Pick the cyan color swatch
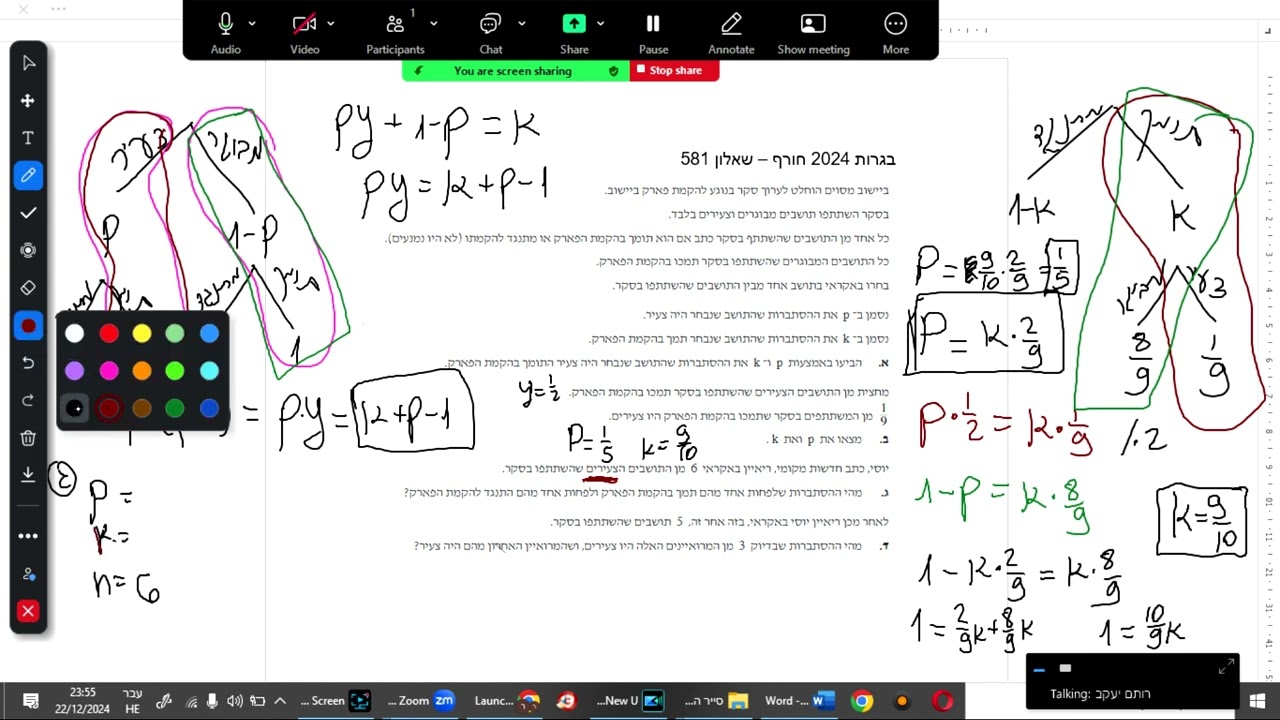The image size is (1280, 720). coord(209,371)
